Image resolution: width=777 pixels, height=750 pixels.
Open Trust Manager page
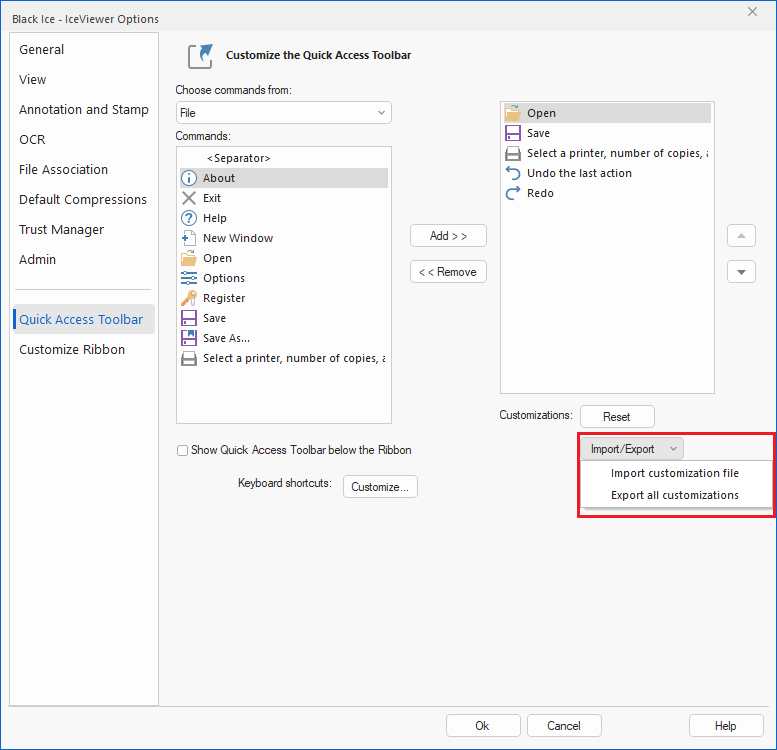[61, 230]
